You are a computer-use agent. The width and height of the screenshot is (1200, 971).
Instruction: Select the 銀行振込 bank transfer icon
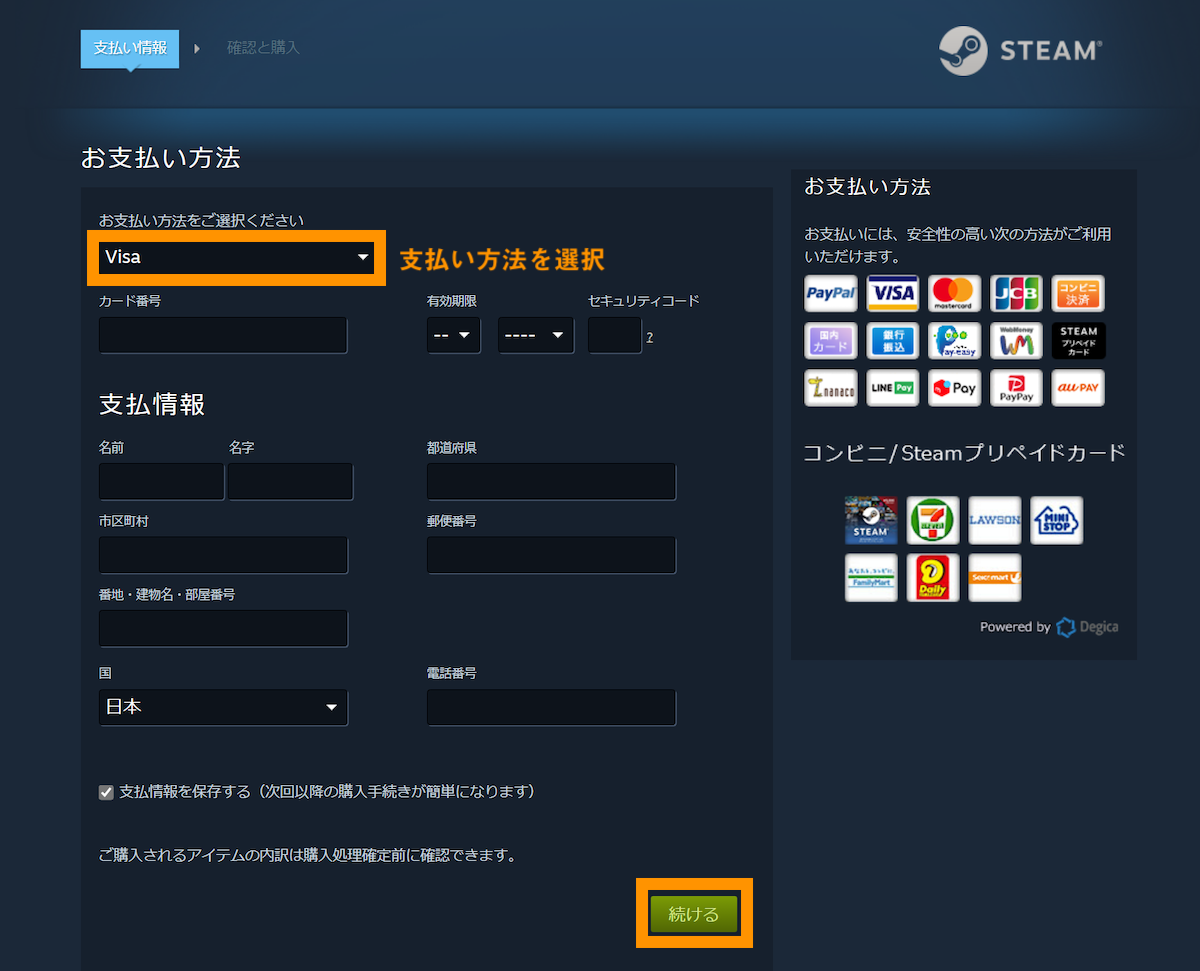click(x=892, y=341)
